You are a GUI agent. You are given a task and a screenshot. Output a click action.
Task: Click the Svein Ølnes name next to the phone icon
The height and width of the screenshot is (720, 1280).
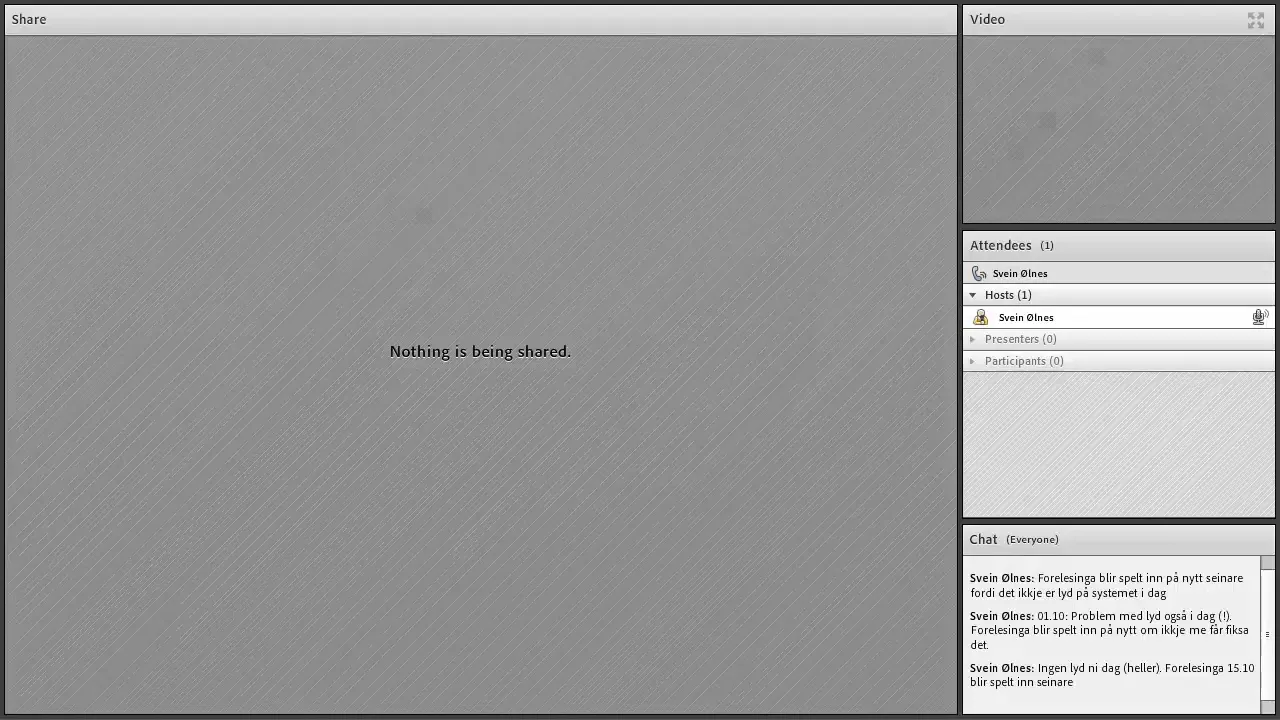coord(1020,273)
